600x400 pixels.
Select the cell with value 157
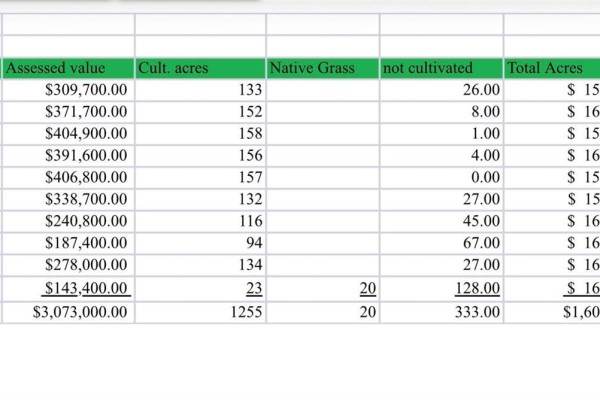click(201, 178)
